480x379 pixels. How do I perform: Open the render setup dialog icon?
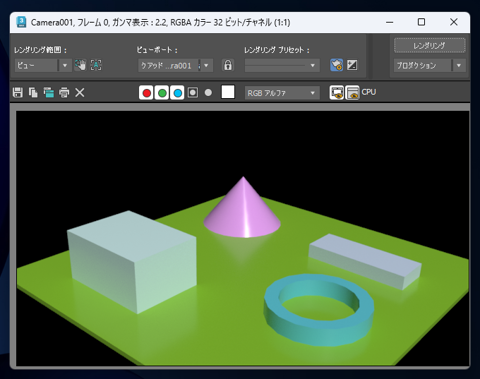tap(337, 65)
